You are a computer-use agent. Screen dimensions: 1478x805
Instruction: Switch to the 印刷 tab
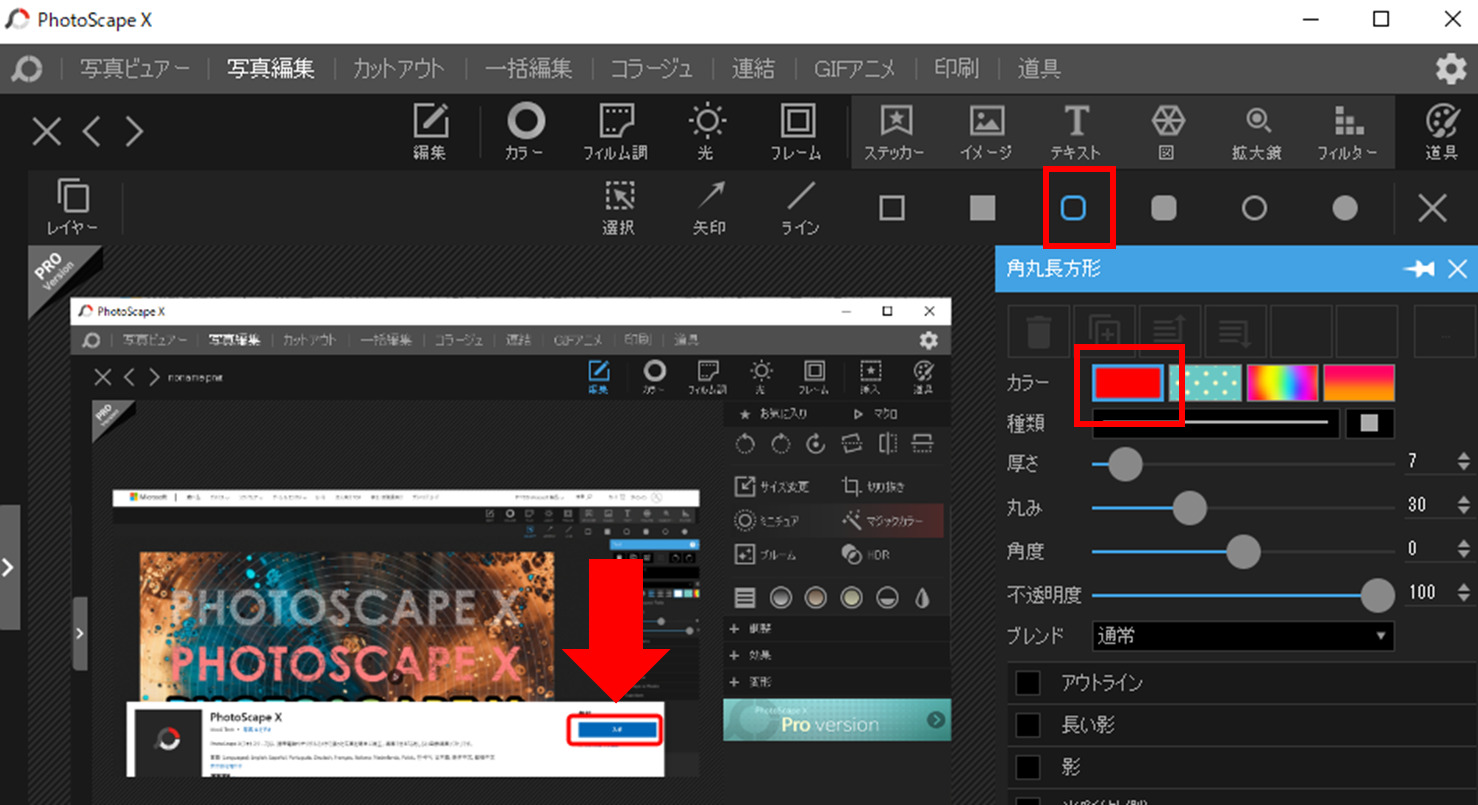tap(956, 69)
